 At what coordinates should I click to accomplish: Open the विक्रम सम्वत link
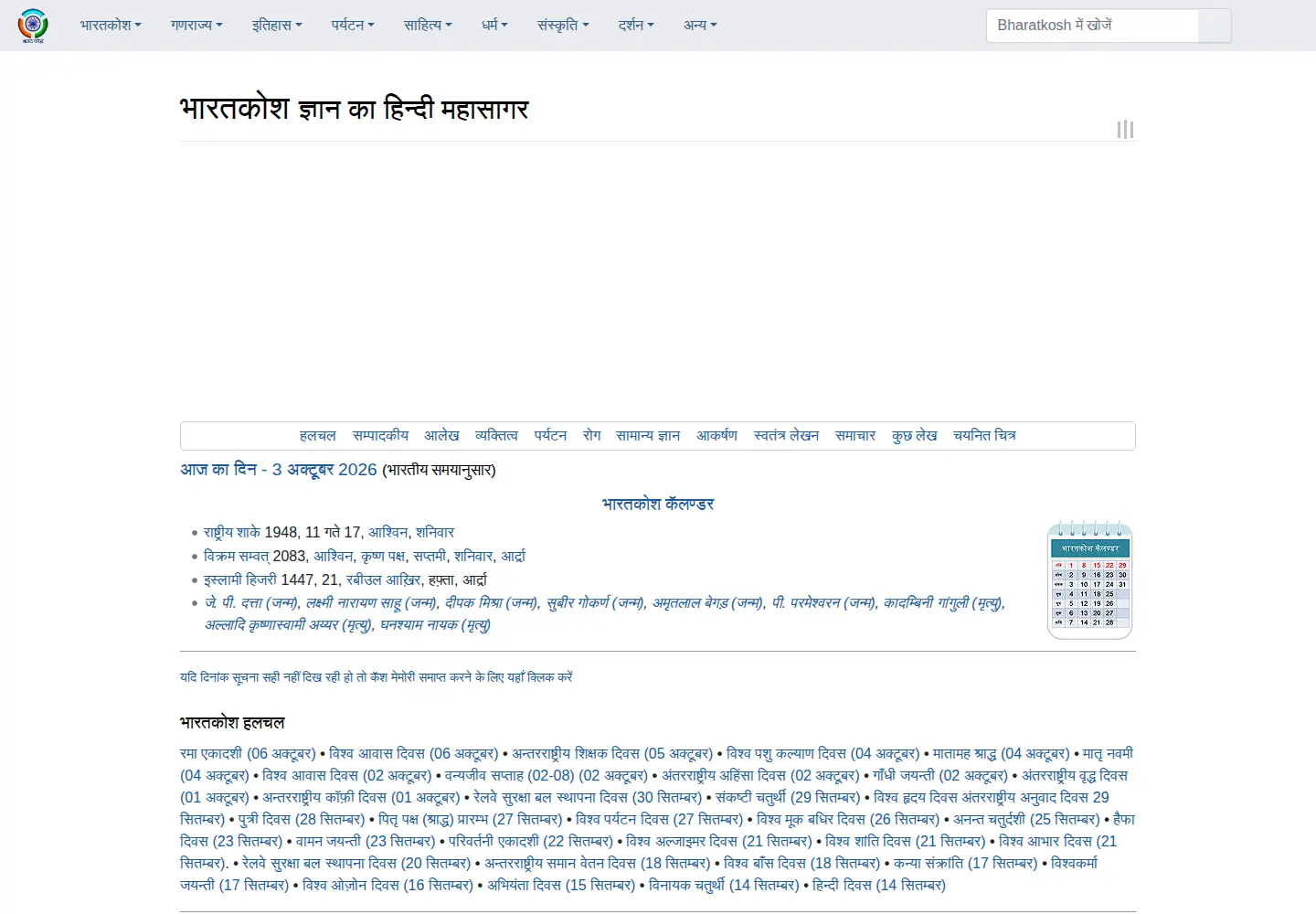[x=237, y=557]
